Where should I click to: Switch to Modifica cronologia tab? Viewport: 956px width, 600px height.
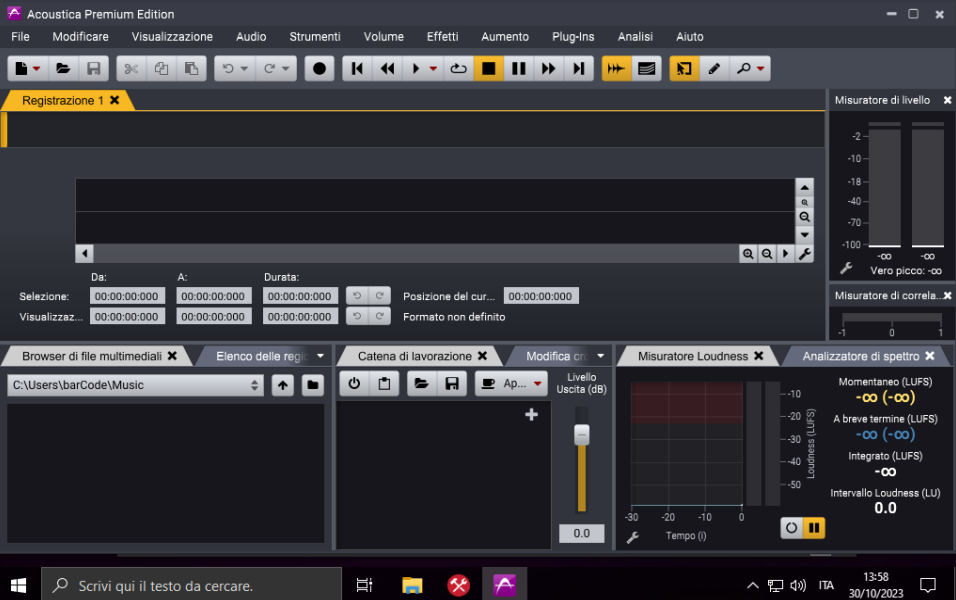[x=557, y=356]
